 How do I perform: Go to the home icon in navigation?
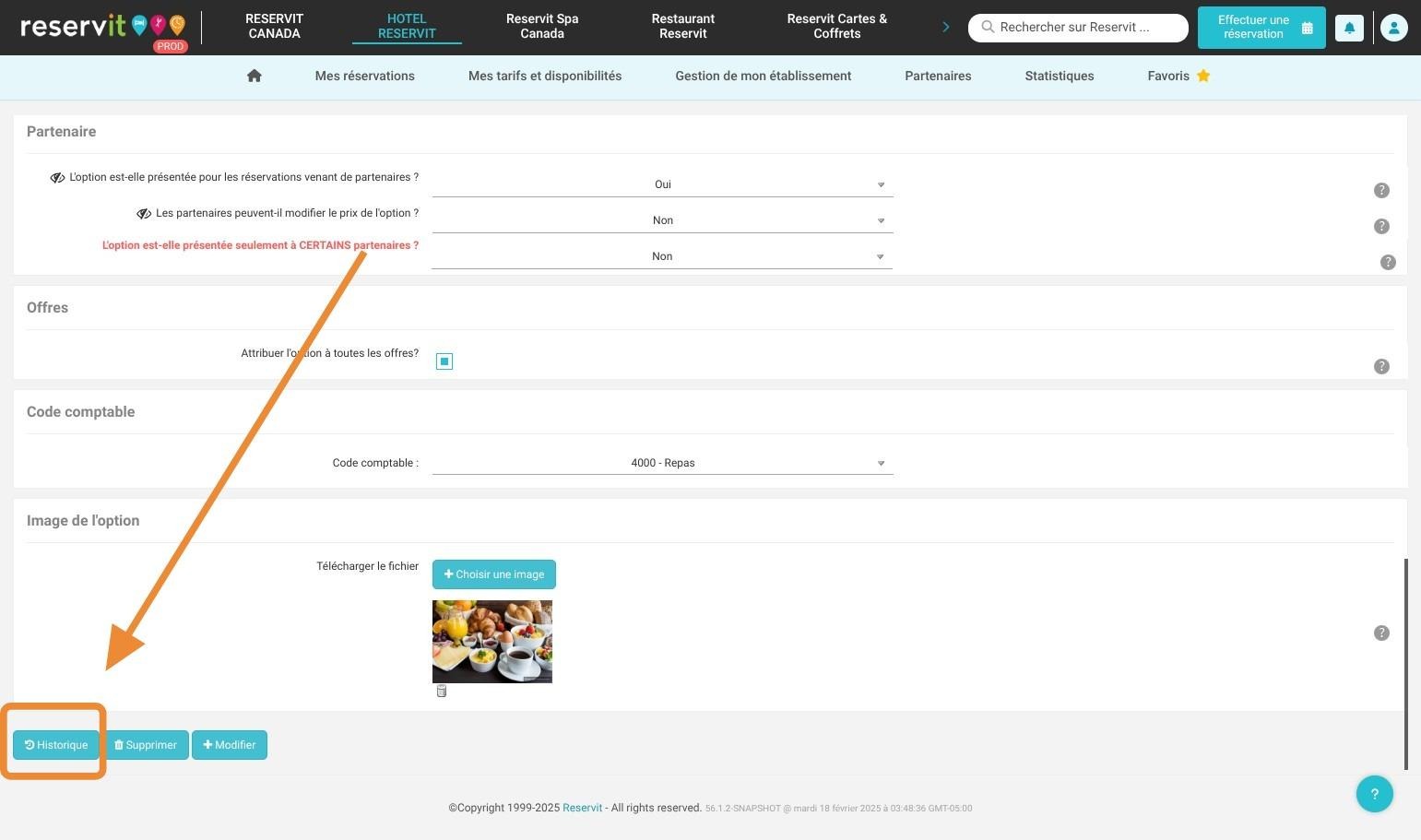click(255, 76)
